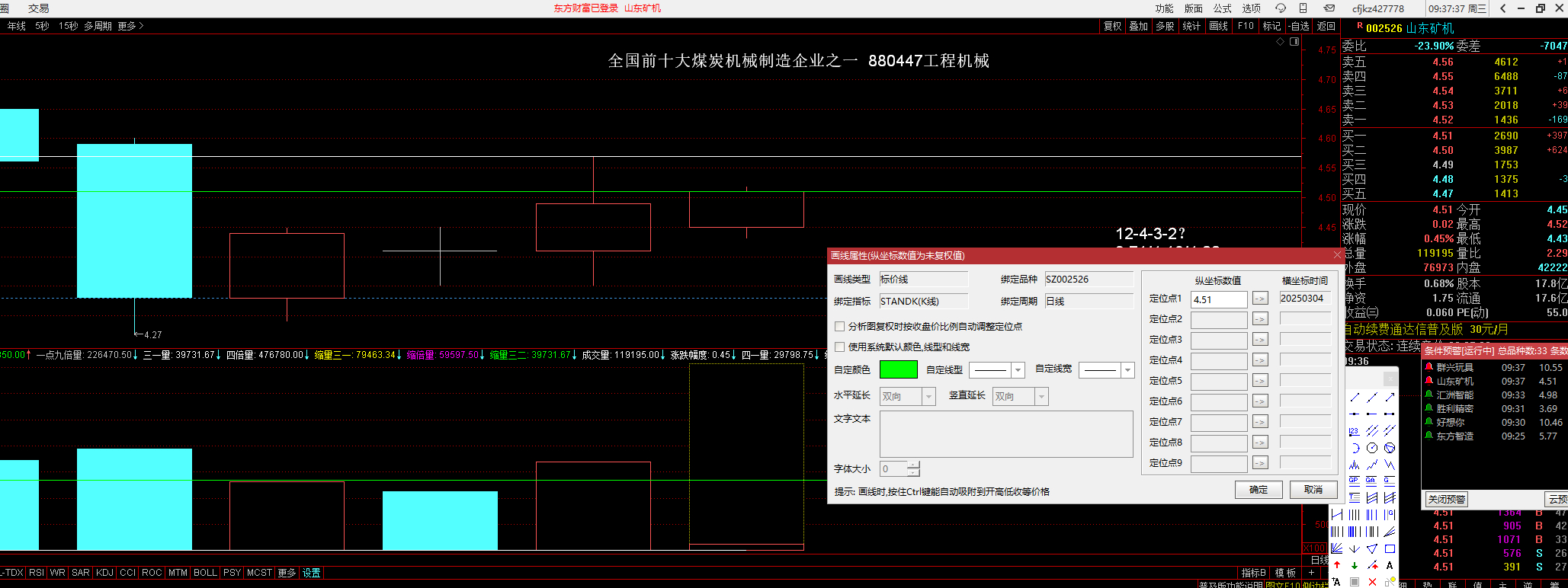Switch to the BOLL indicator tab
The width and height of the screenshot is (1568, 588).
point(205,573)
